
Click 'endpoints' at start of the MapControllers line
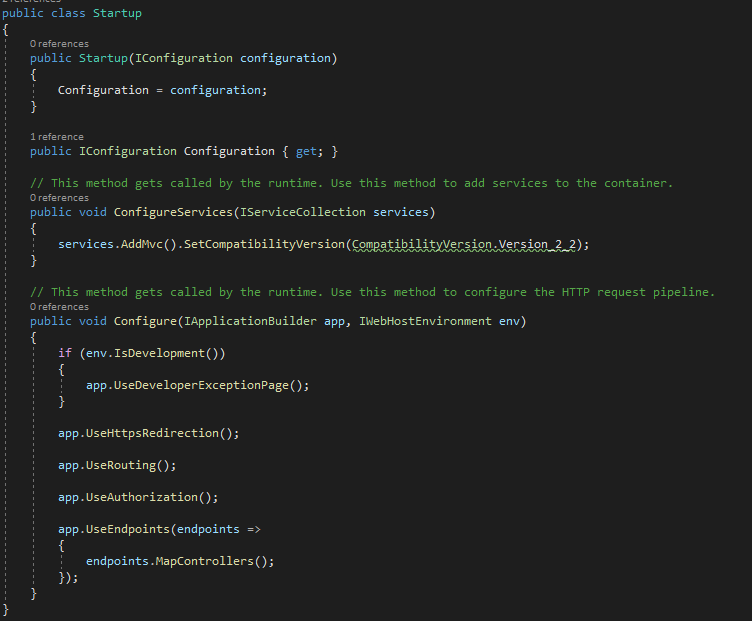pyautogui.click(x=117, y=562)
